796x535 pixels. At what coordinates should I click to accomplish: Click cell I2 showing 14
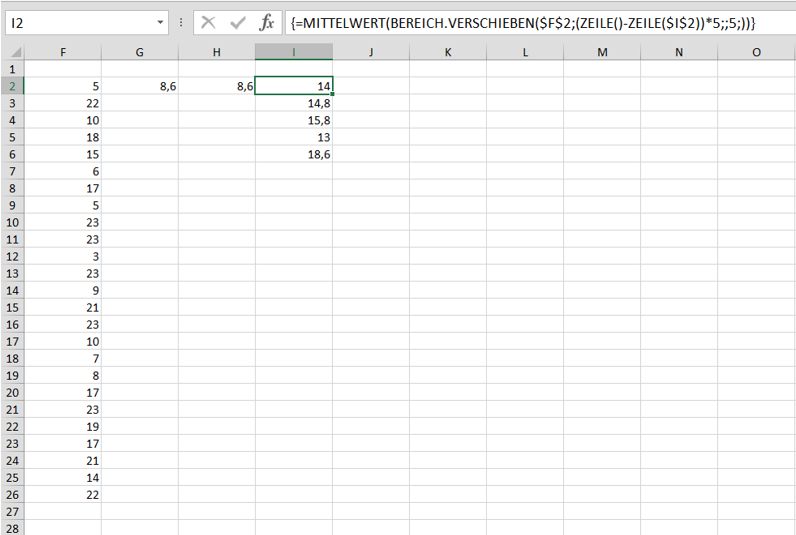[x=294, y=86]
